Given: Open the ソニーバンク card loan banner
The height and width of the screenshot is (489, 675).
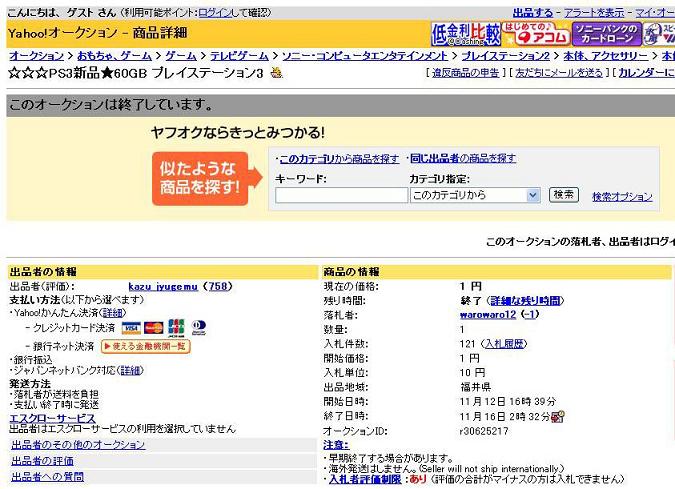Looking at the screenshot, I should tap(607, 34).
